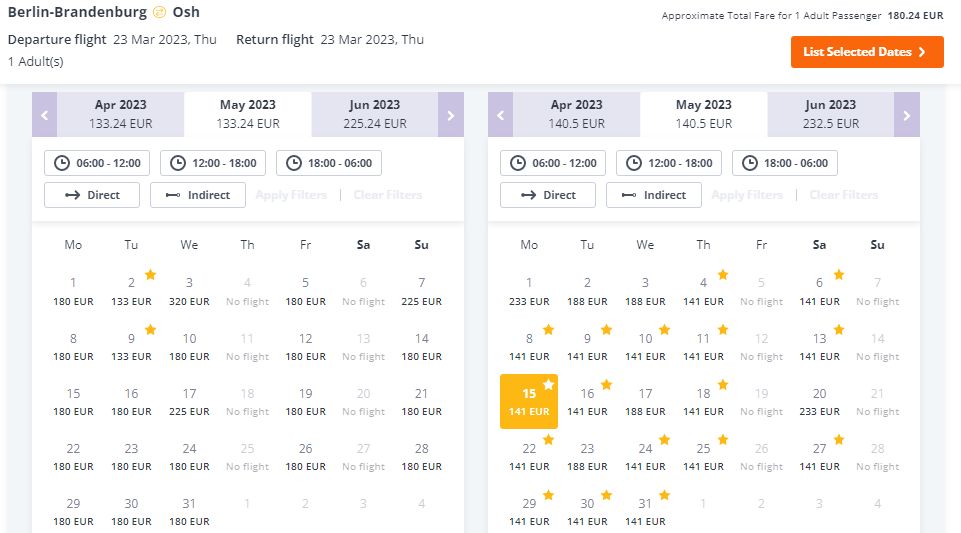Toggle departure 12:00 - 18:00 time filter
Viewport: 961px width, 533px height.
point(213,163)
